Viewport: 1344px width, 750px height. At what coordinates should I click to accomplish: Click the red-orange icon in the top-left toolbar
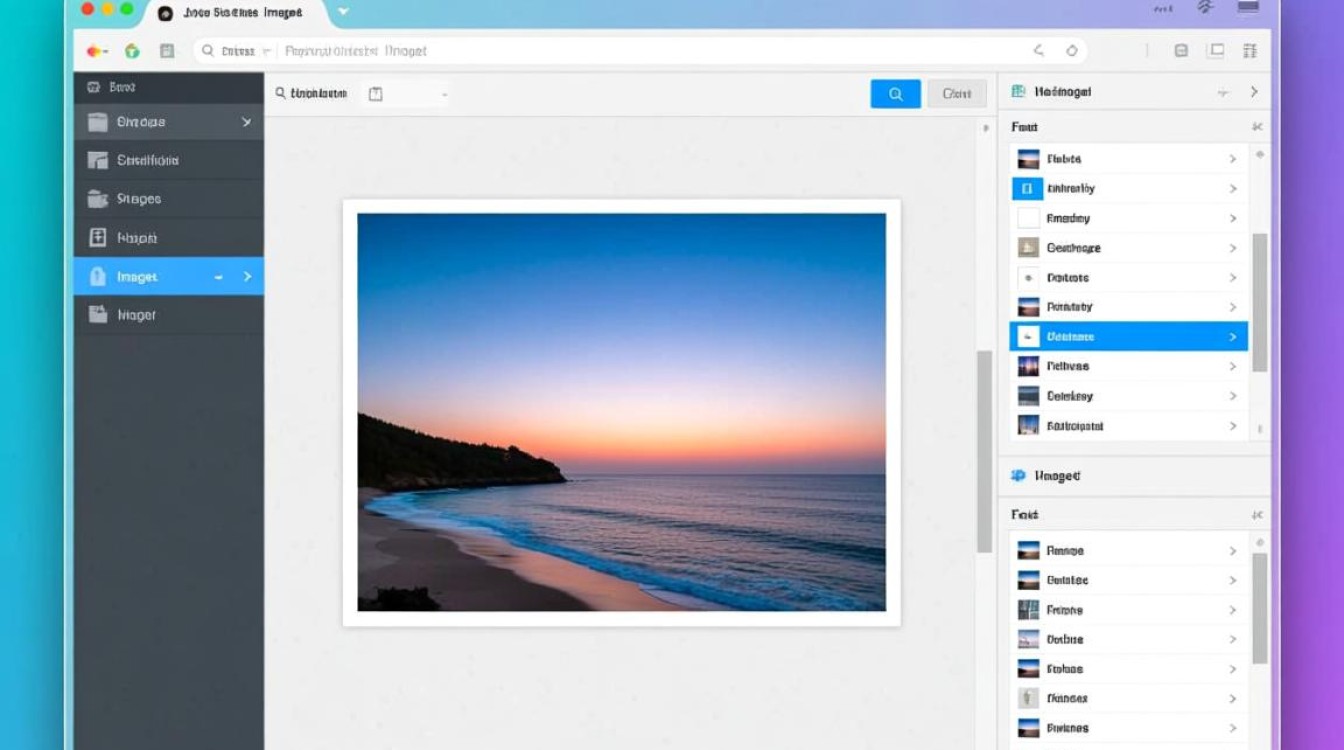pos(95,51)
